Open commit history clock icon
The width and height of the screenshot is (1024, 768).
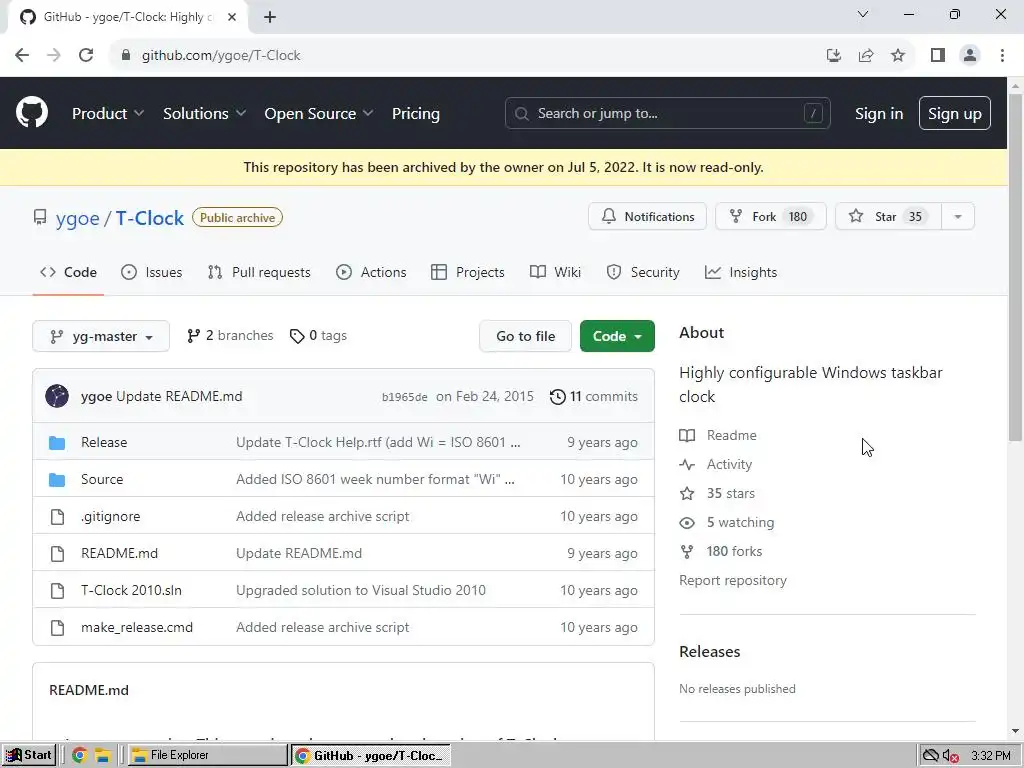point(557,396)
